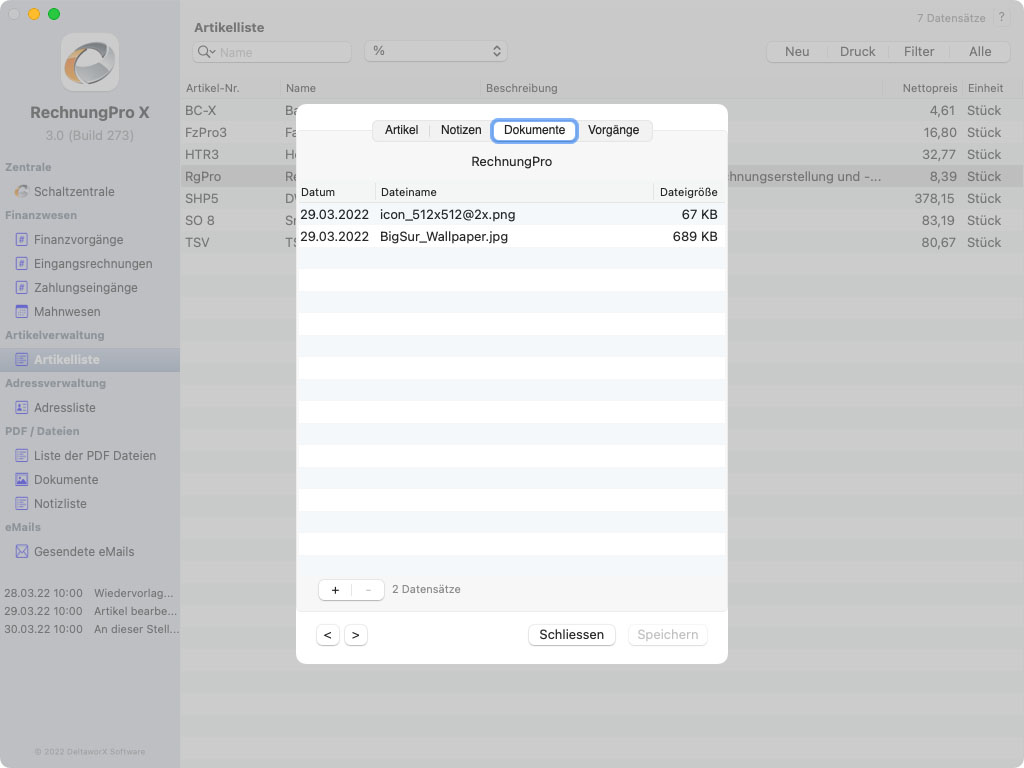This screenshot has width=1024, height=768.
Task: Open the percent dropdown in toolbar
Action: tap(436, 51)
